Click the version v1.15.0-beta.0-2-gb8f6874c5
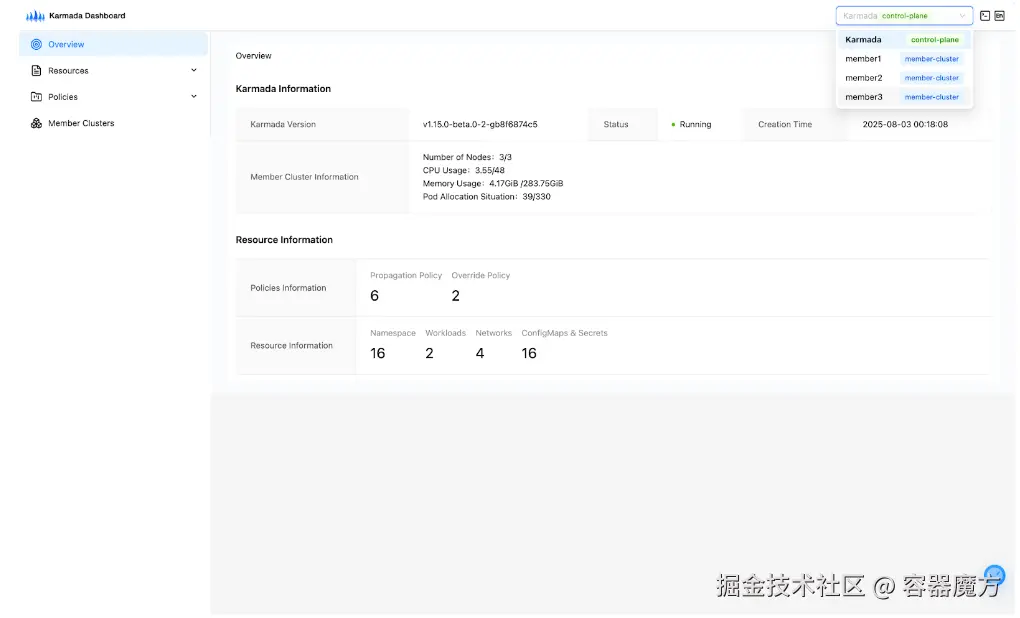This screenshot has height=618, width=1020. (480, 124)
